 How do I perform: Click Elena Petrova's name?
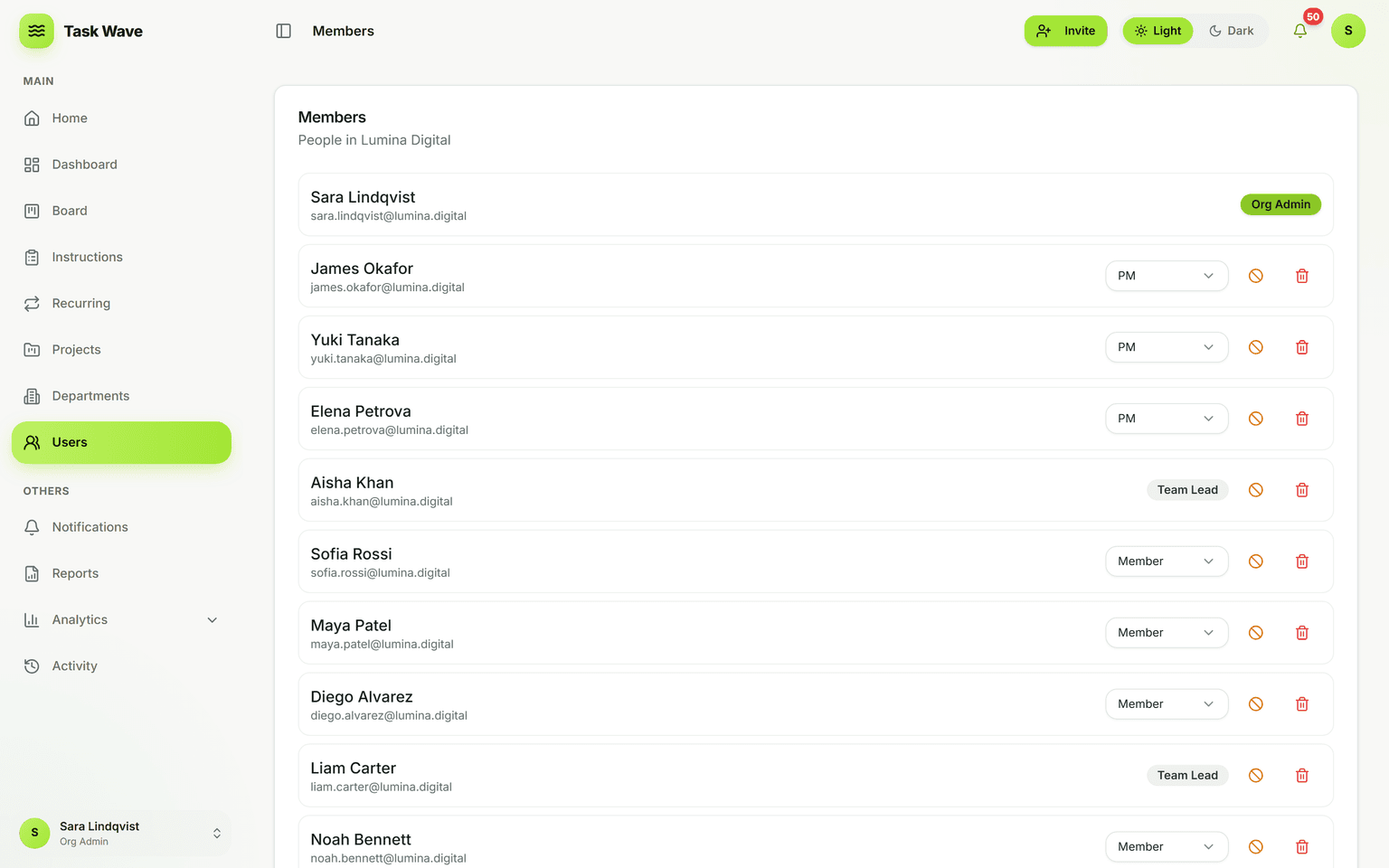361,411
